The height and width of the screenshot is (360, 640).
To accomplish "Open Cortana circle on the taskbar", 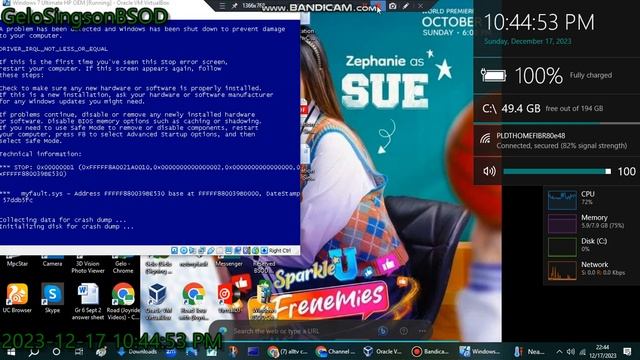I will click(56, 351).
